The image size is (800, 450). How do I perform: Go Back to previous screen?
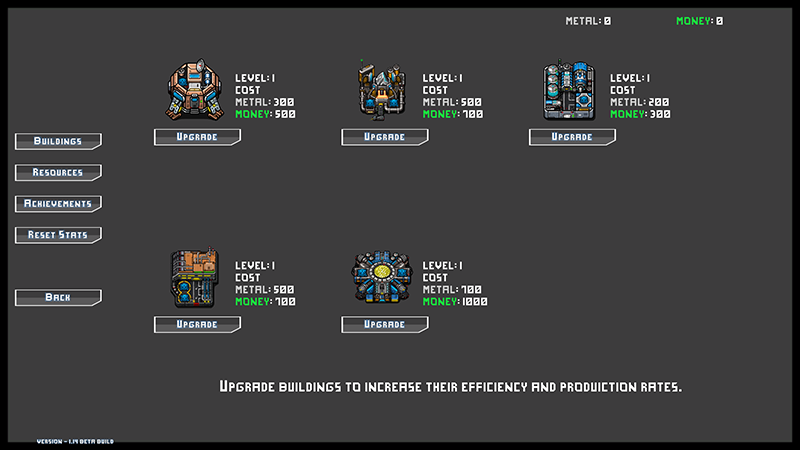pyautogui.click(x=58, y=297)
